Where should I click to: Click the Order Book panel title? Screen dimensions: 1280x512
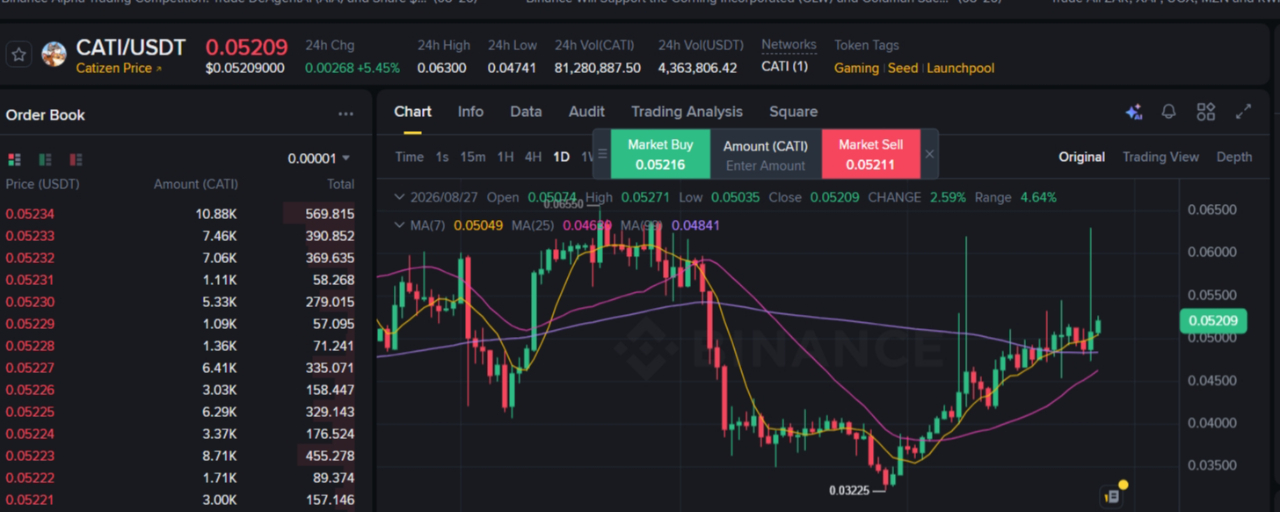point(45,115)
